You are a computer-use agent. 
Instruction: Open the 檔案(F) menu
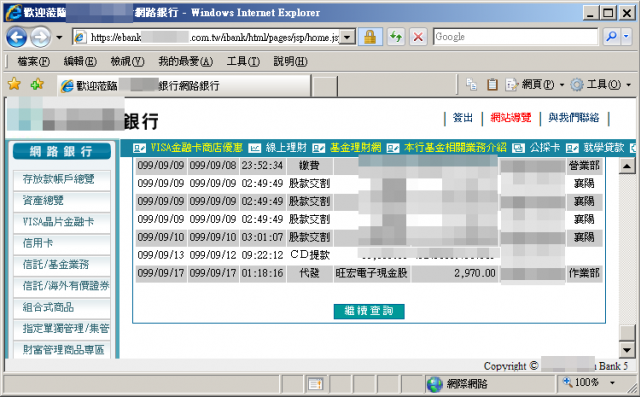click(x=33, y=62)
